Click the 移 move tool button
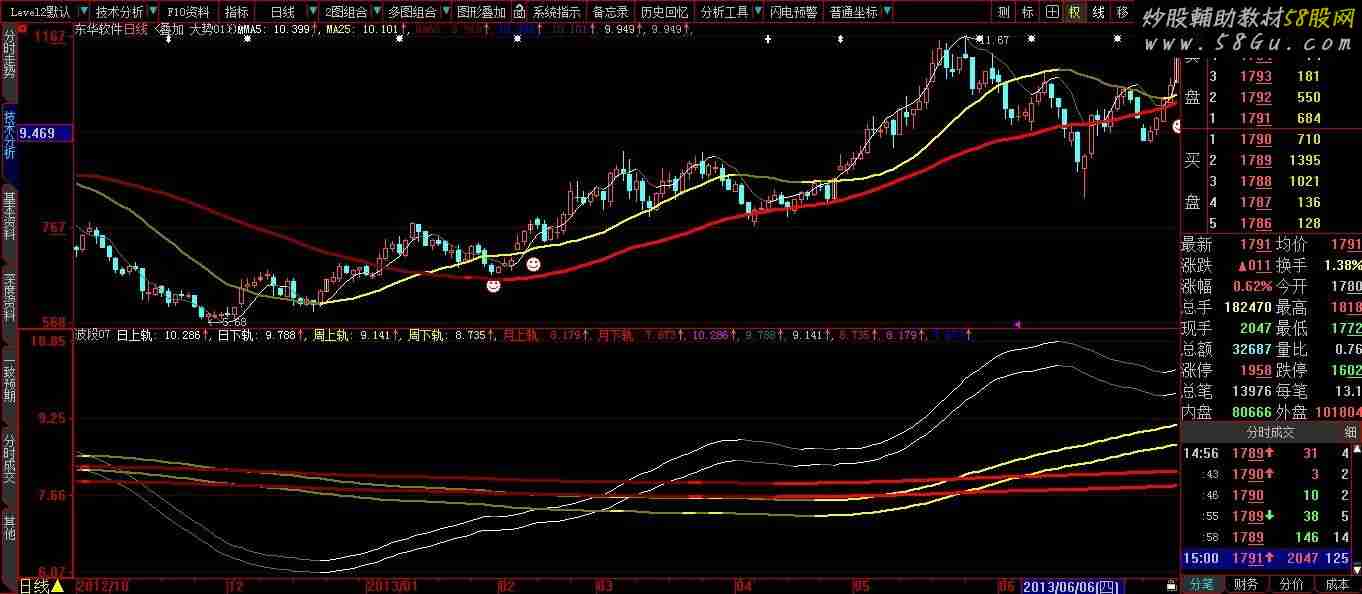The width and height of the screenshot is (1362, 594). [1122, 12]
